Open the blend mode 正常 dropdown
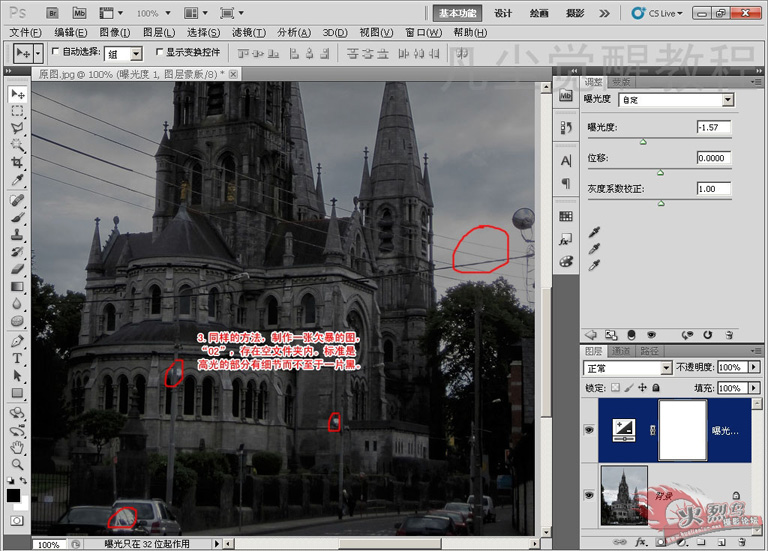Viewport: 768px width, 551px height. point(666,367)
